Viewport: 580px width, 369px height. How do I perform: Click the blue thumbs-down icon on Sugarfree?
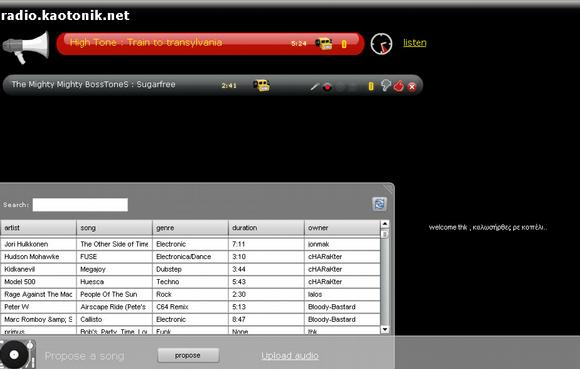pos(385,85)
